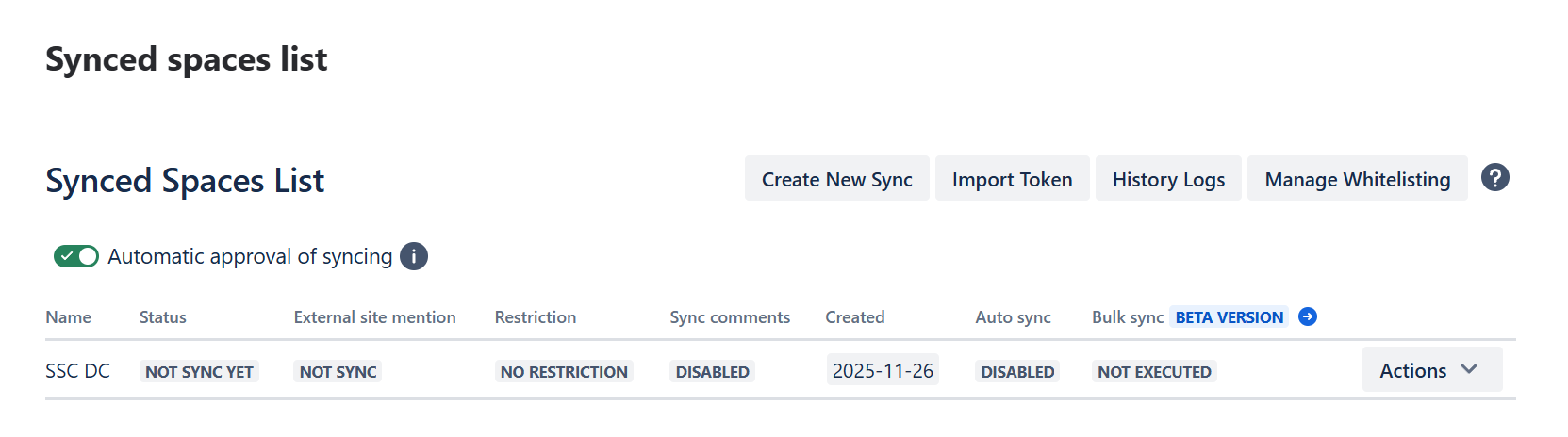Open the Import Token dialog

pyautogui.click(x=1012, y=179)
